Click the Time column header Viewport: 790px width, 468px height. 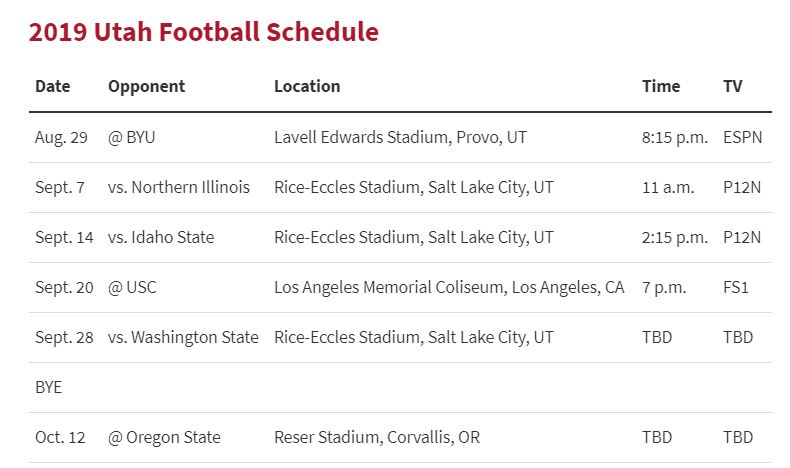pyautogui.click(x=661, y=86)
